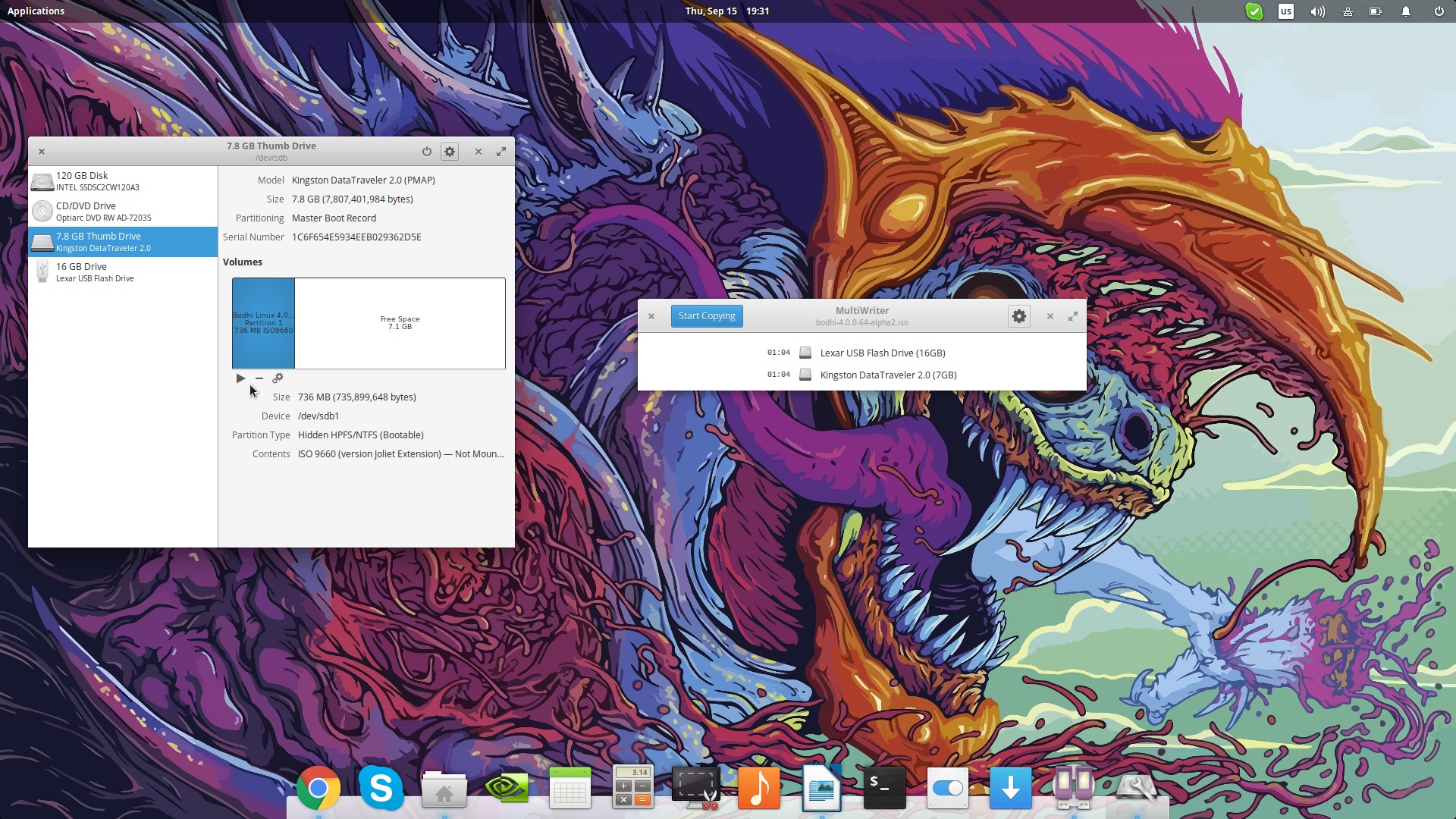Open Terminal from dock
The image size is (1456, 819).
(885, 788)
